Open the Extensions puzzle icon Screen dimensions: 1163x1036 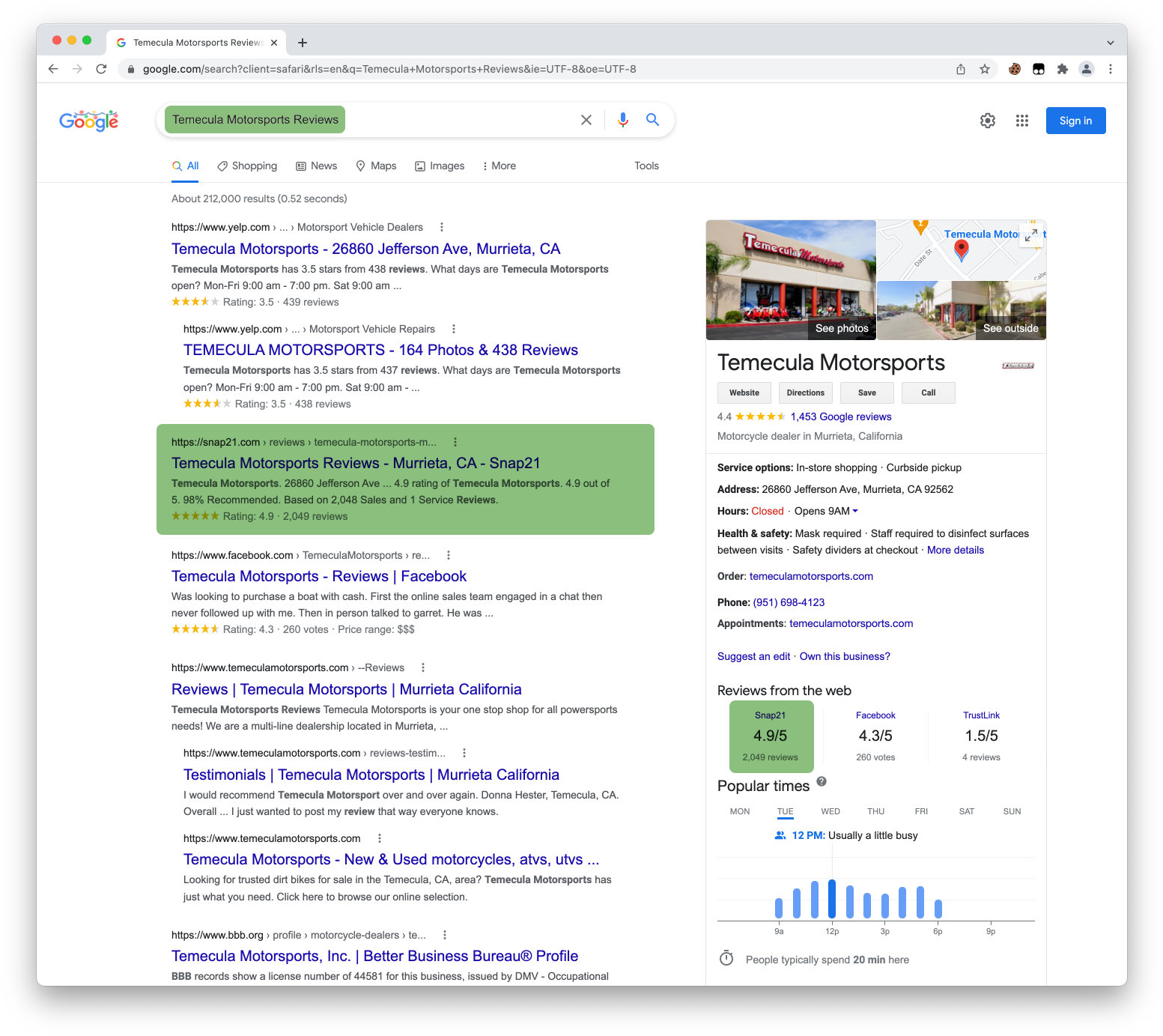pos(1062,69)
